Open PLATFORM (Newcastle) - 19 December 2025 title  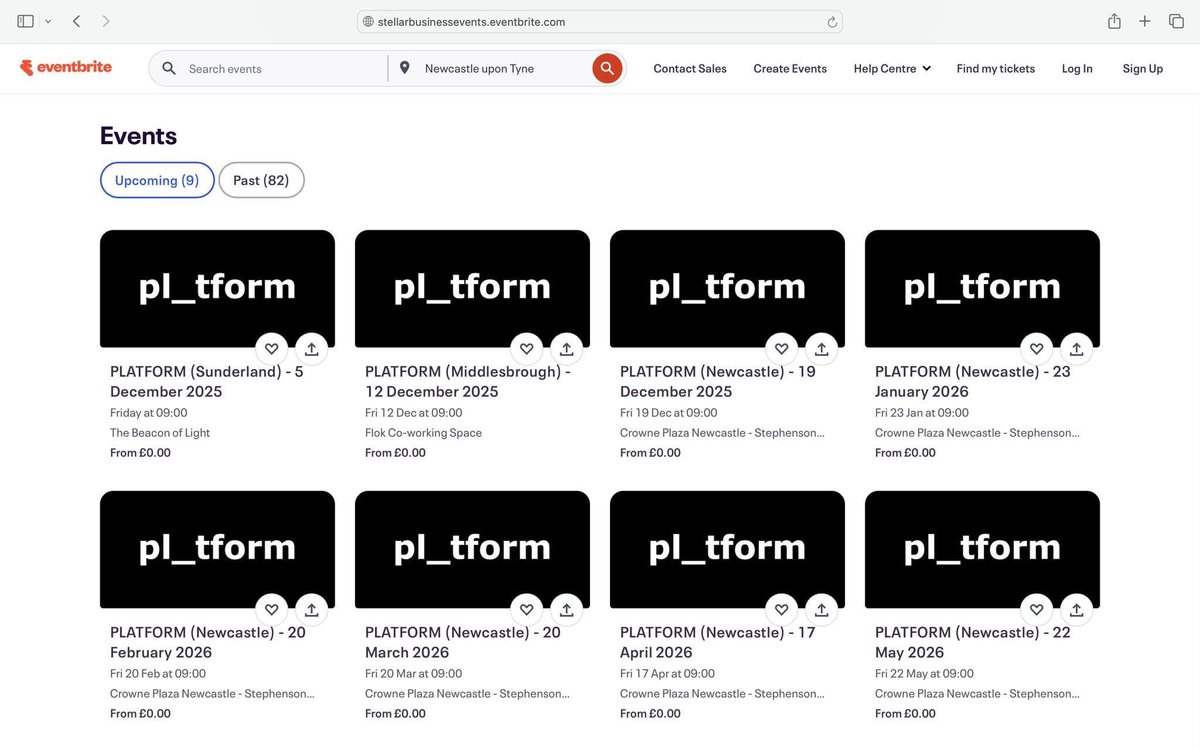point(718,381)
